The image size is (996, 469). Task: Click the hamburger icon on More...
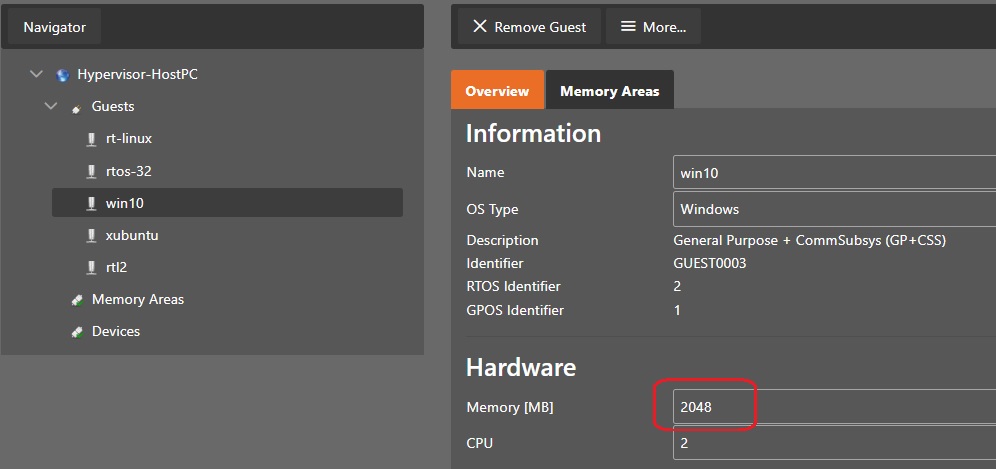click(x=628, y=27)
